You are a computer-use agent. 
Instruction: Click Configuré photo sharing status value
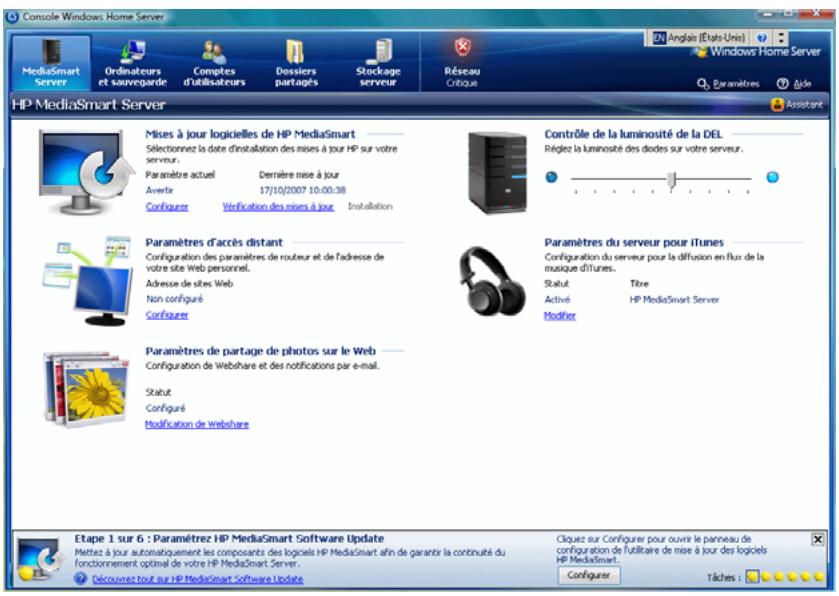tap(165, 408)
